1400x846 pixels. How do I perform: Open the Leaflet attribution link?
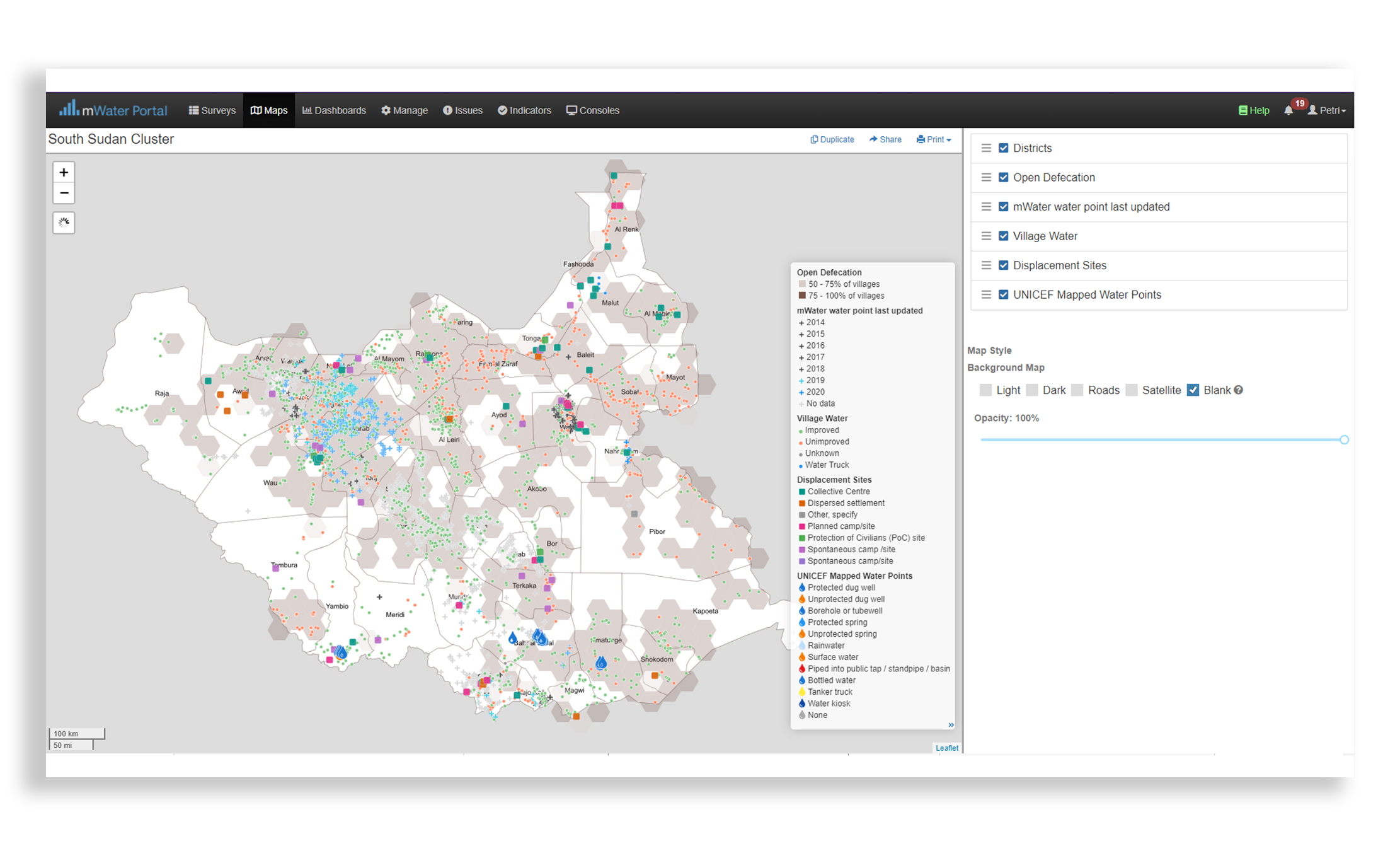[946, 748]
